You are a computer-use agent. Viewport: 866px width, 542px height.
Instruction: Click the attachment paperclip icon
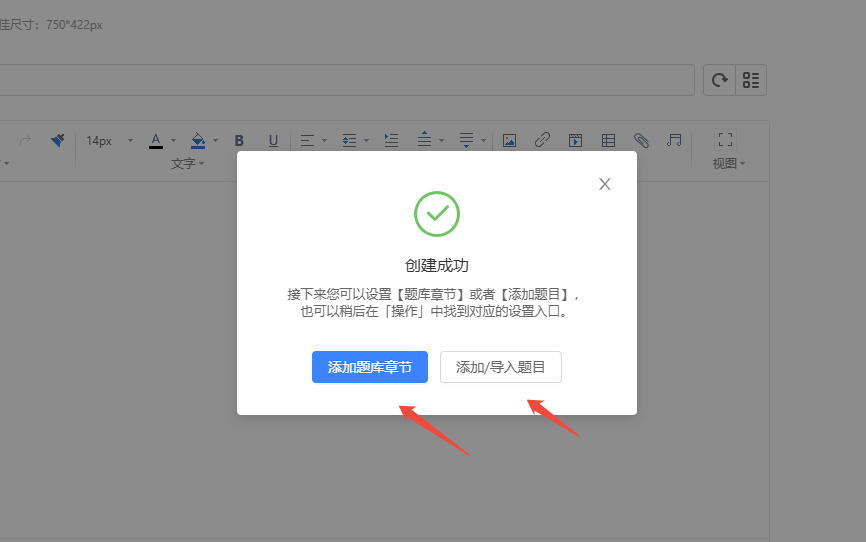click(641, 140)
